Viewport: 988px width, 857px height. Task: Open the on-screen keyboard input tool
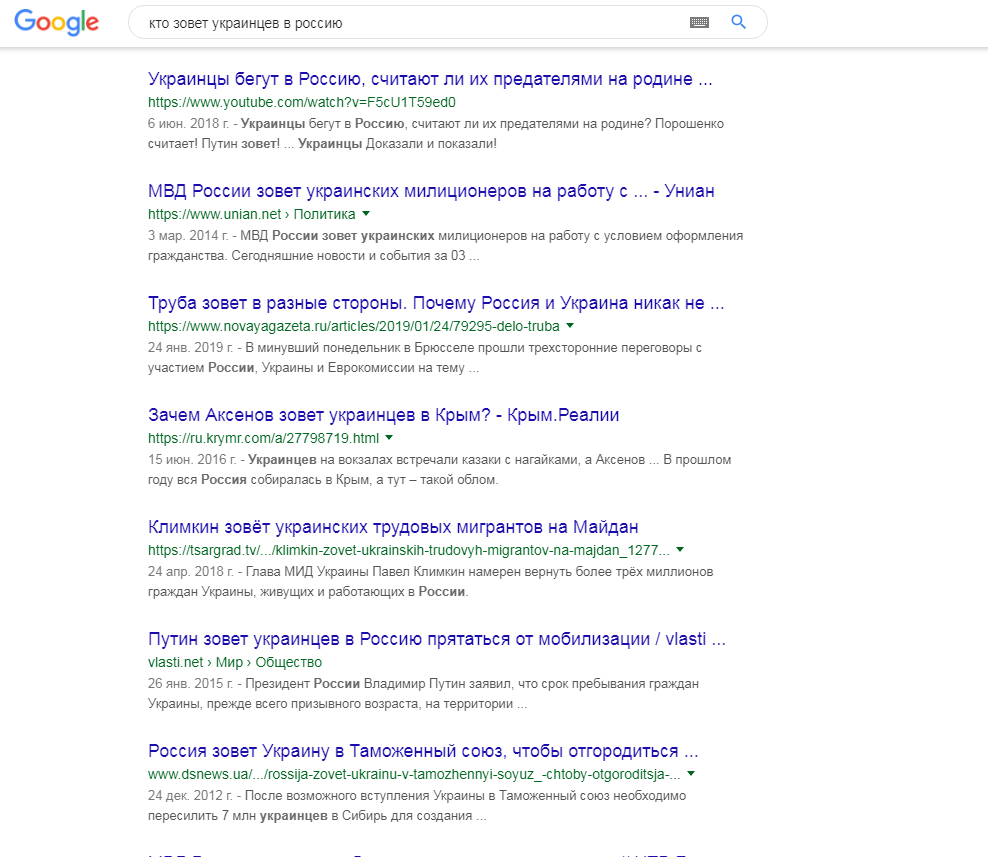pyautogui.click(x=699, y=22)
